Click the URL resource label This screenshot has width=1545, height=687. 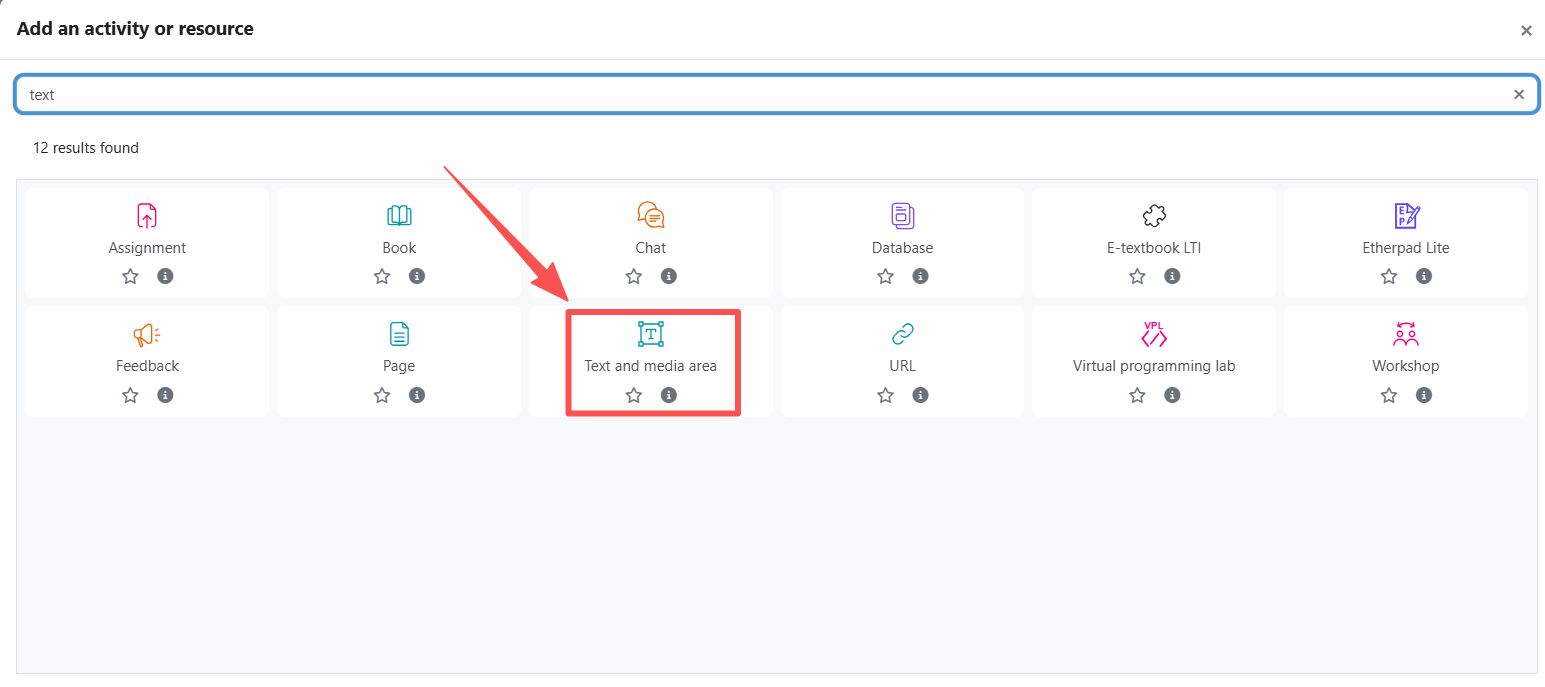pos(902,366)
